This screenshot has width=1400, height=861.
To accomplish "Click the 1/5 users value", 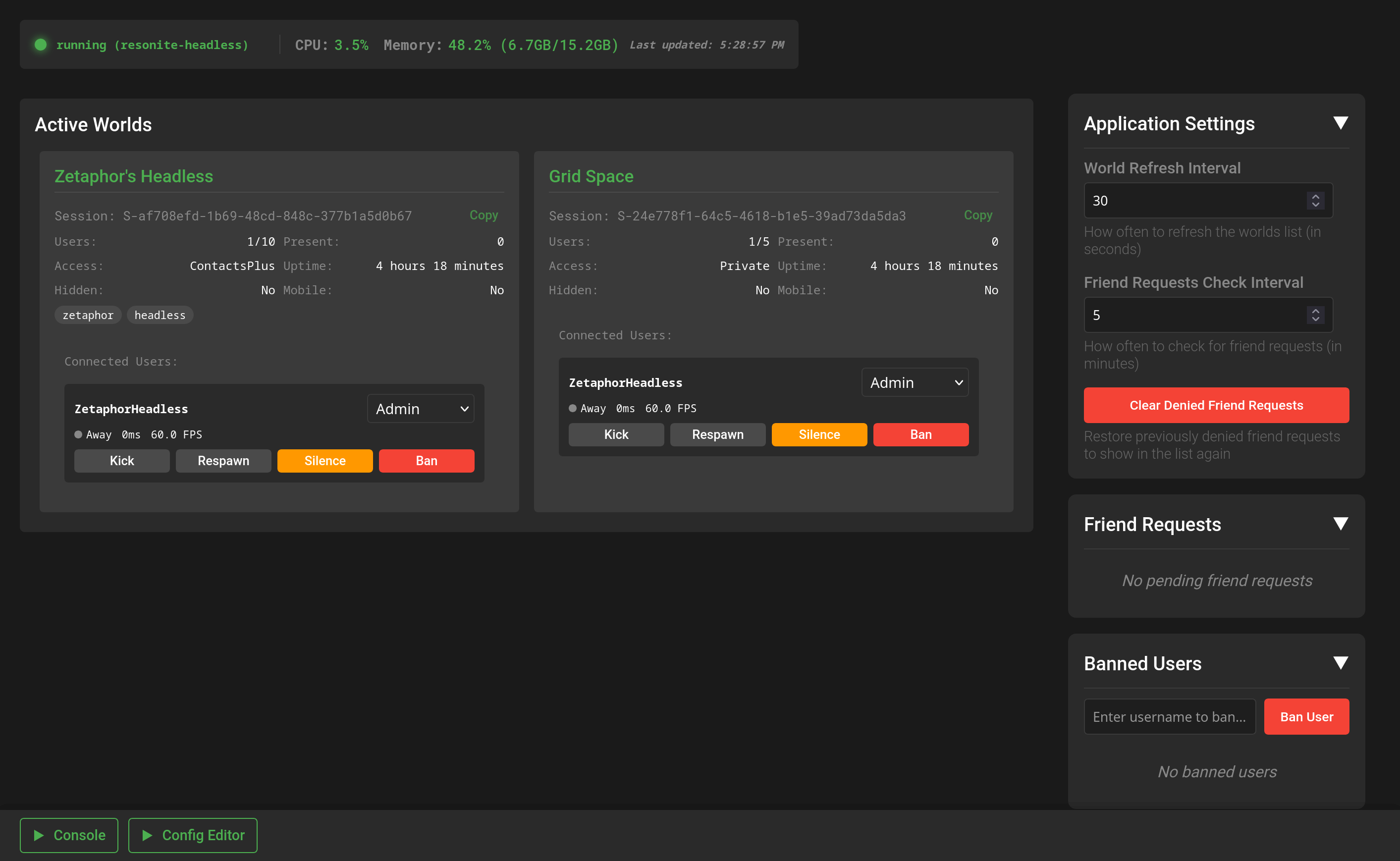I will coord(758,241).
